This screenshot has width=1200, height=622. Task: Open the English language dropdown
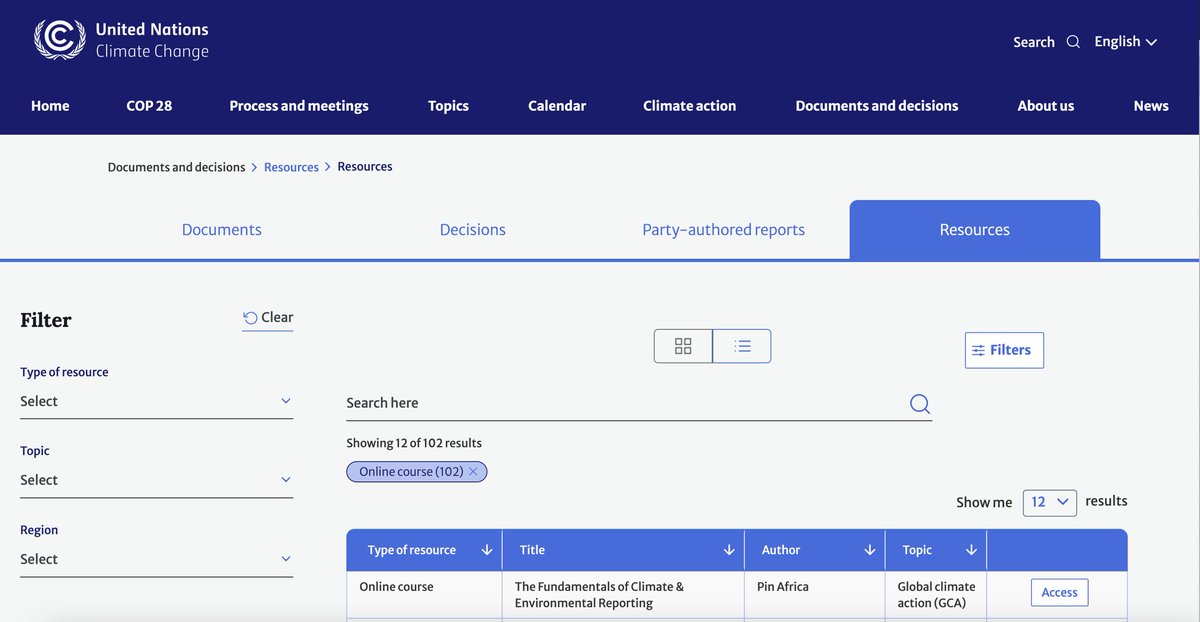coord(1125,41)
